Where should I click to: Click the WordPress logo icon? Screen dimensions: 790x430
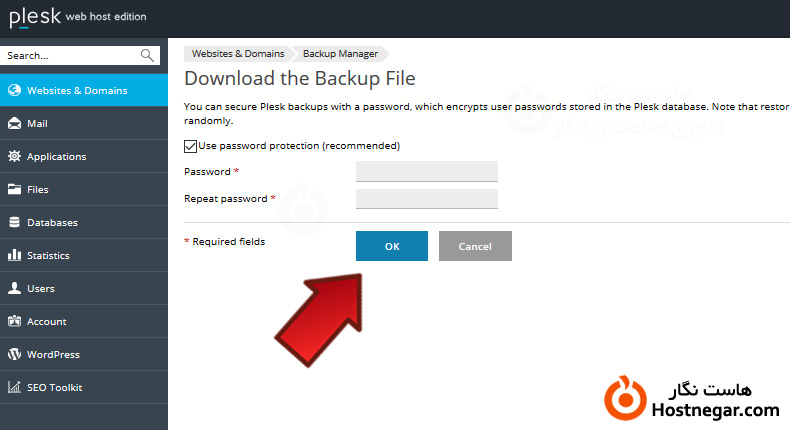(x=14, y=354)
